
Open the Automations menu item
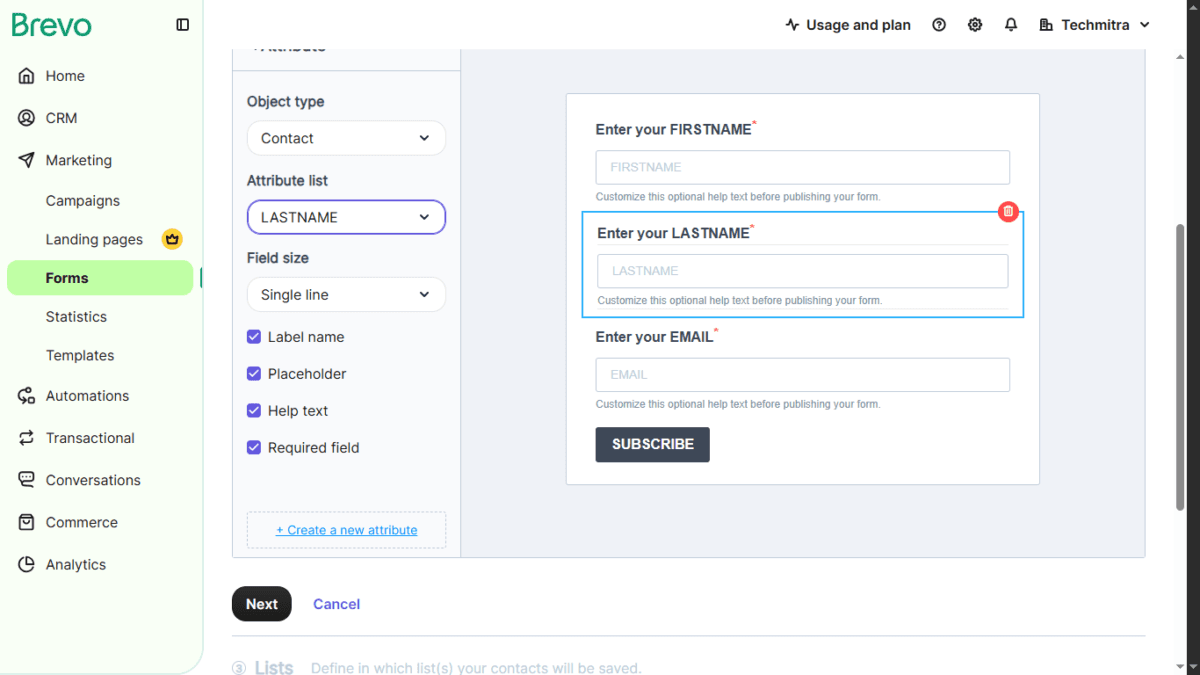[x=87, y=396]
